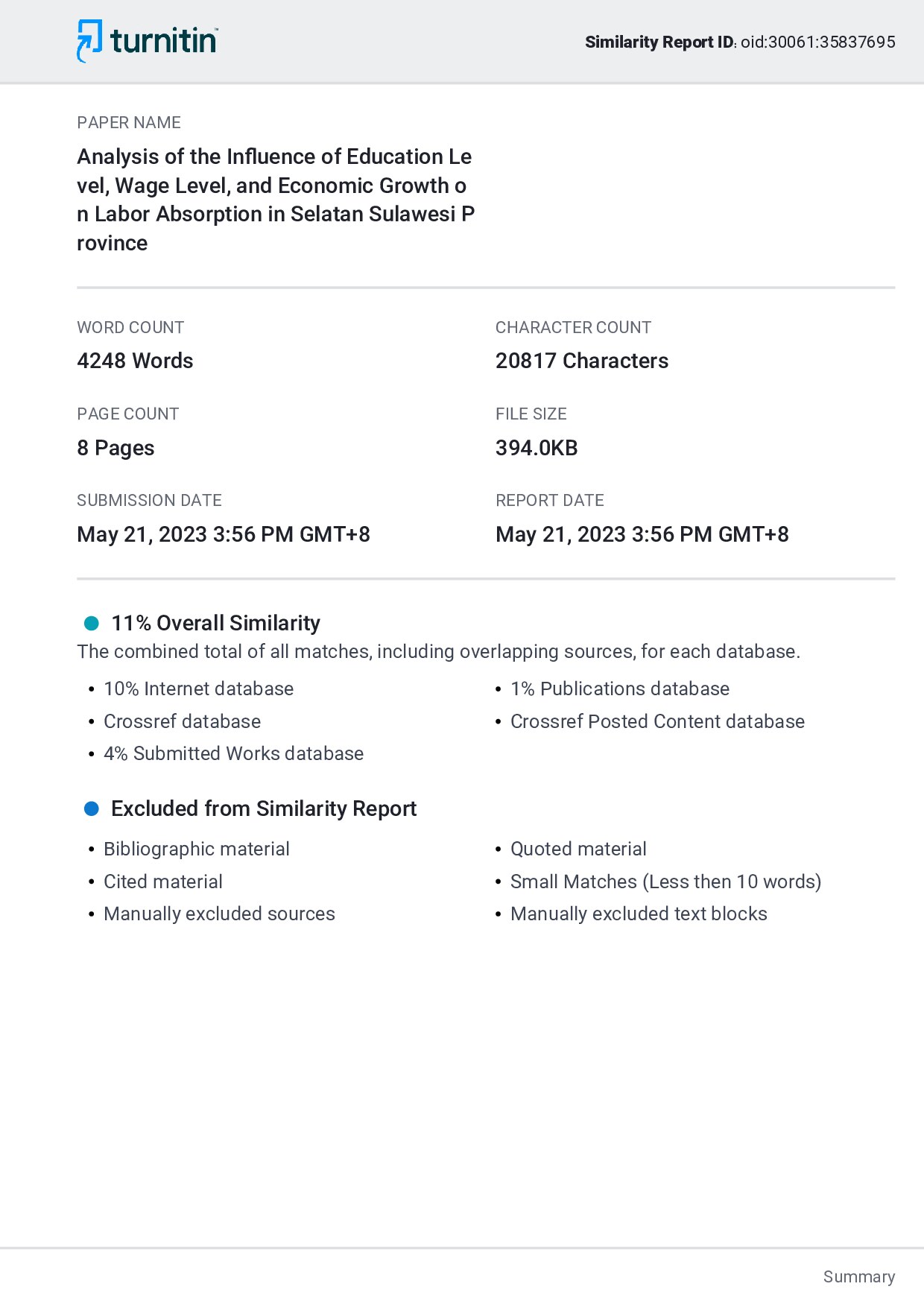Click Manually excluded text blocks entry
924x1307 pixels.
pyautogui.click(x=639, y=914)
